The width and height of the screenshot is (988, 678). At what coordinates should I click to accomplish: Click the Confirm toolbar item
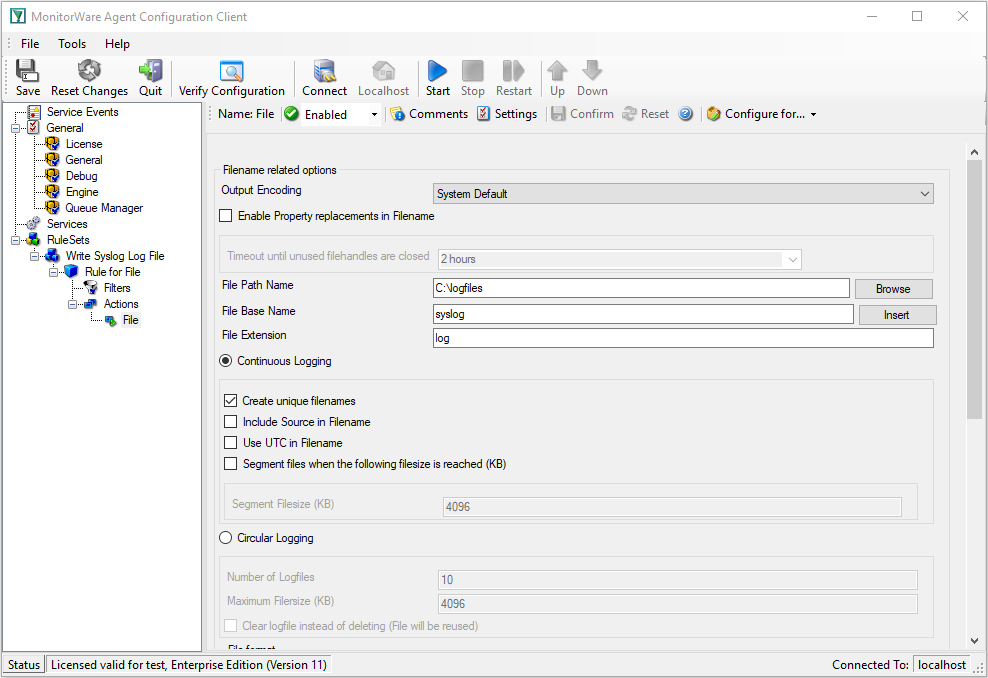582,114
